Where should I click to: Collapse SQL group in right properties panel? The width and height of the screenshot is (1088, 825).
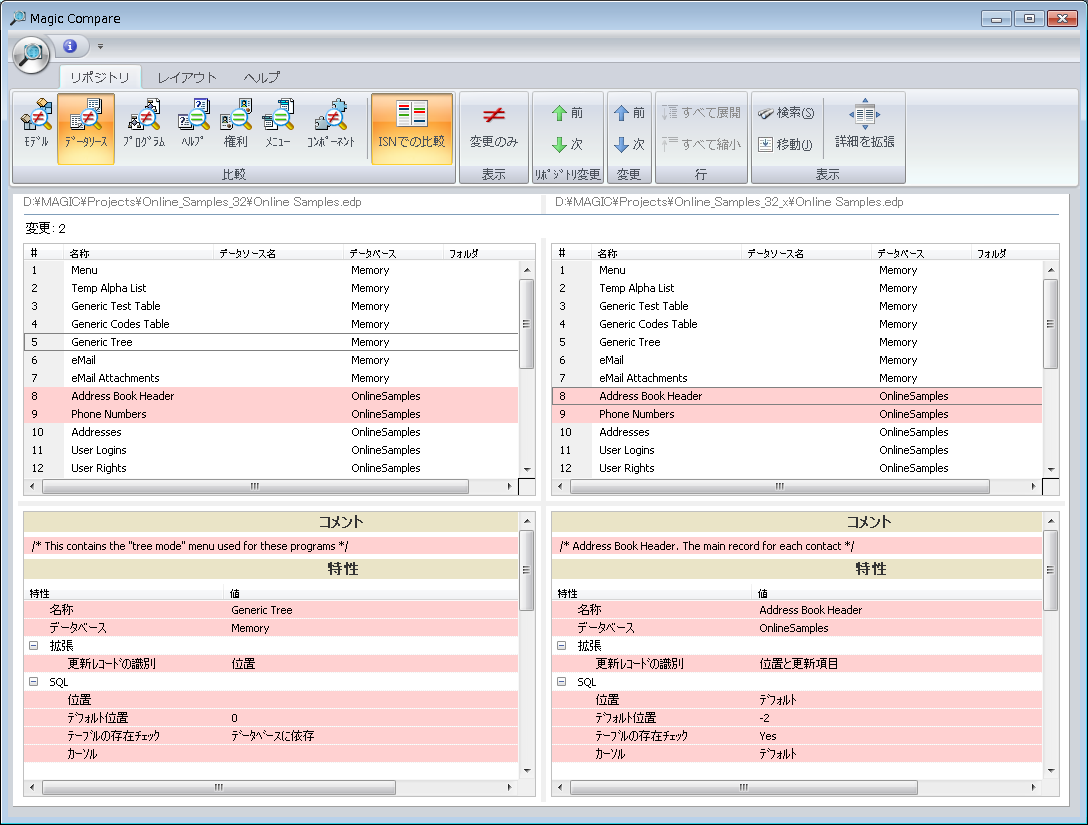click(561, 681)
